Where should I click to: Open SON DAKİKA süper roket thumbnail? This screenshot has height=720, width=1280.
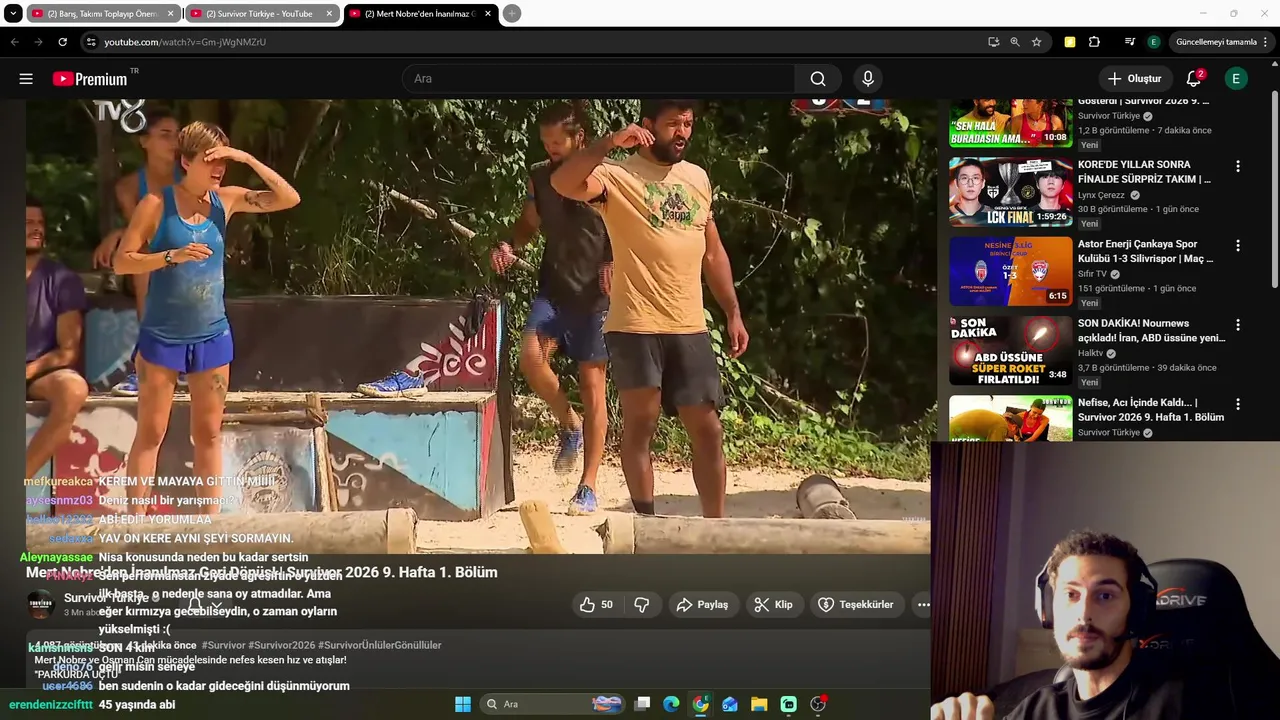click(x=1010, y=350)
